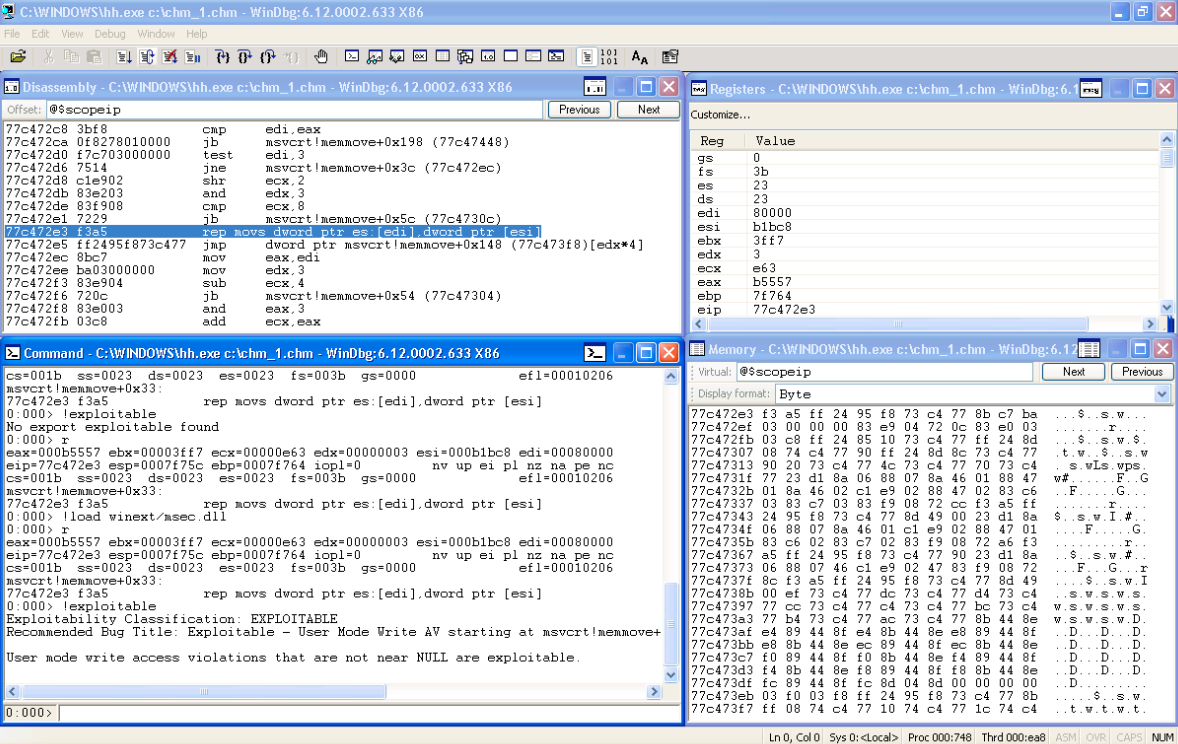Click the Command horizontal scrollbar left arrow
Image resolution: width=1178 pixels, height=744 pixels.
tap(12, 691)
